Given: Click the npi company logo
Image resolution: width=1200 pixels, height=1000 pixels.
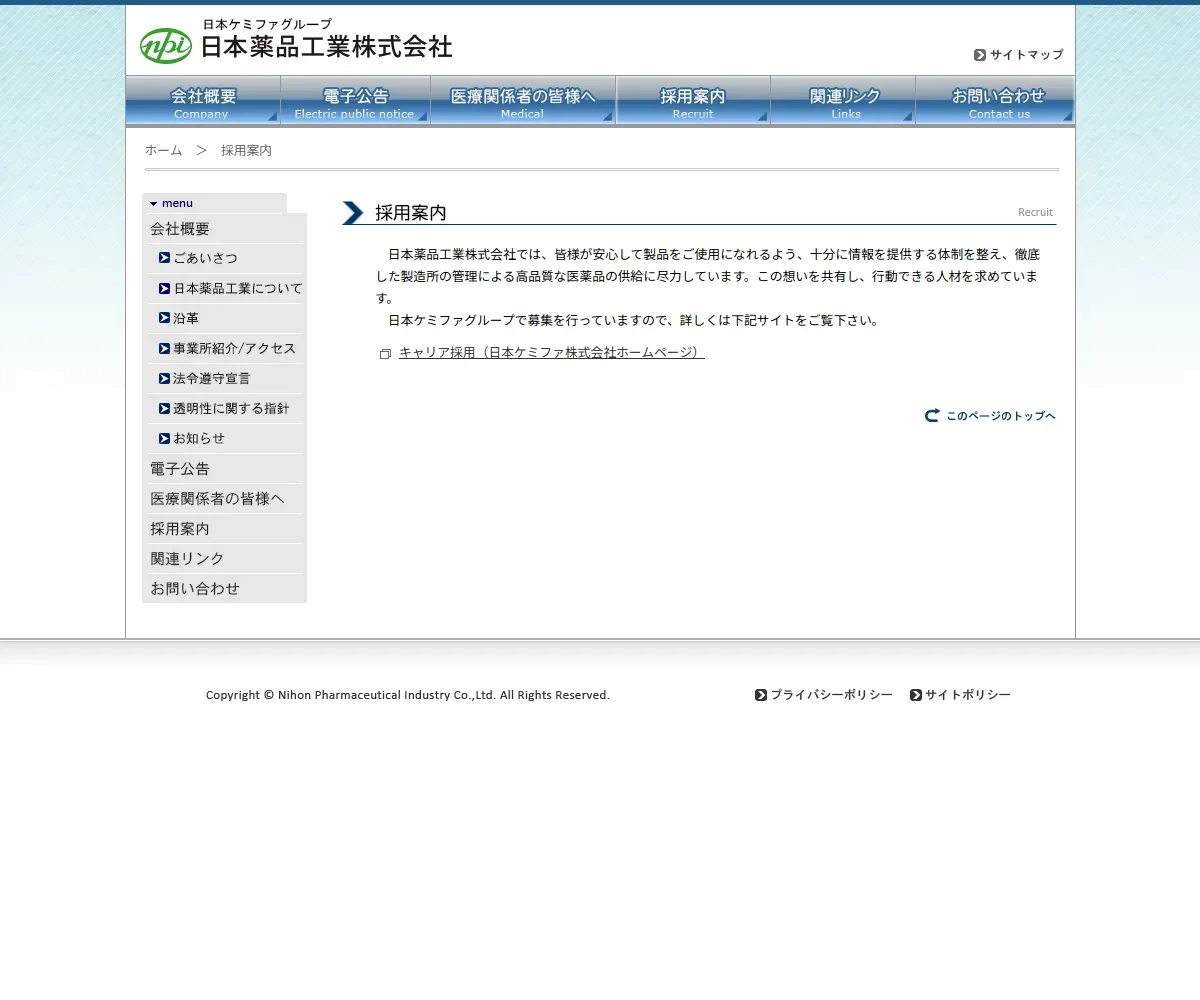Looking at the screenshot, I should 165,45.
